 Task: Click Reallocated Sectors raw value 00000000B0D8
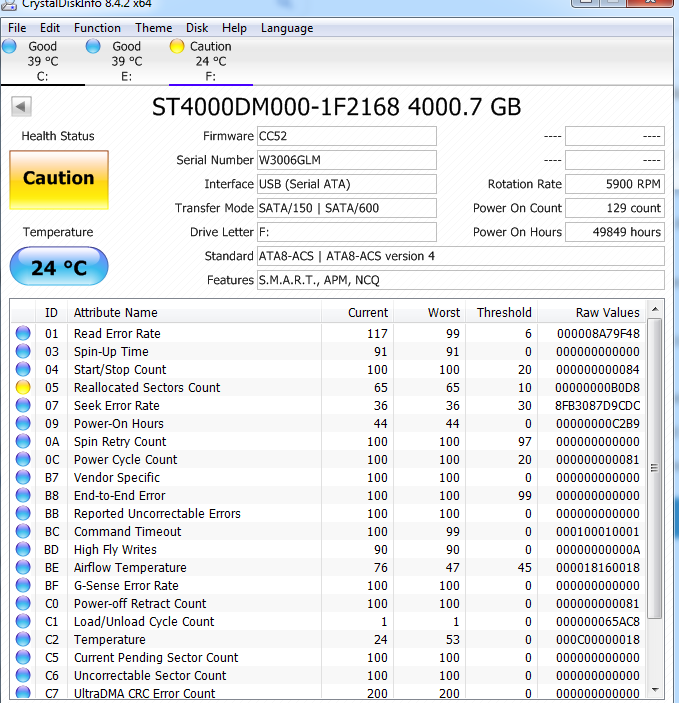pyautogui.click(x=597, y=387)
